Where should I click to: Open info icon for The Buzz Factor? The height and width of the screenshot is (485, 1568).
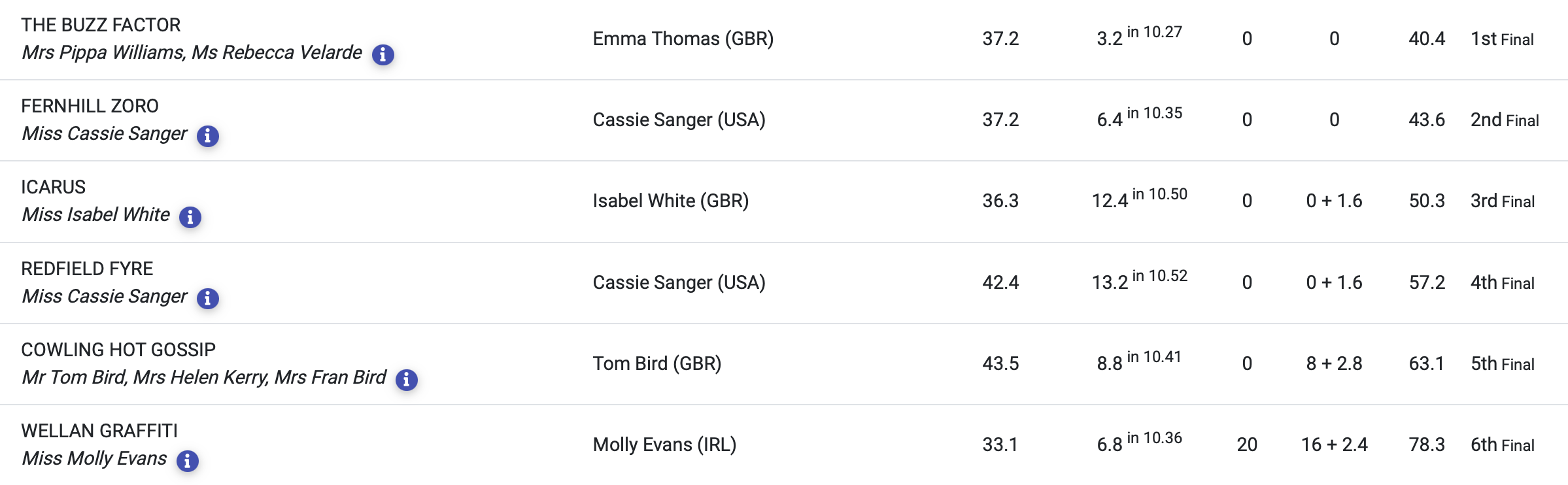click(383, 54)
